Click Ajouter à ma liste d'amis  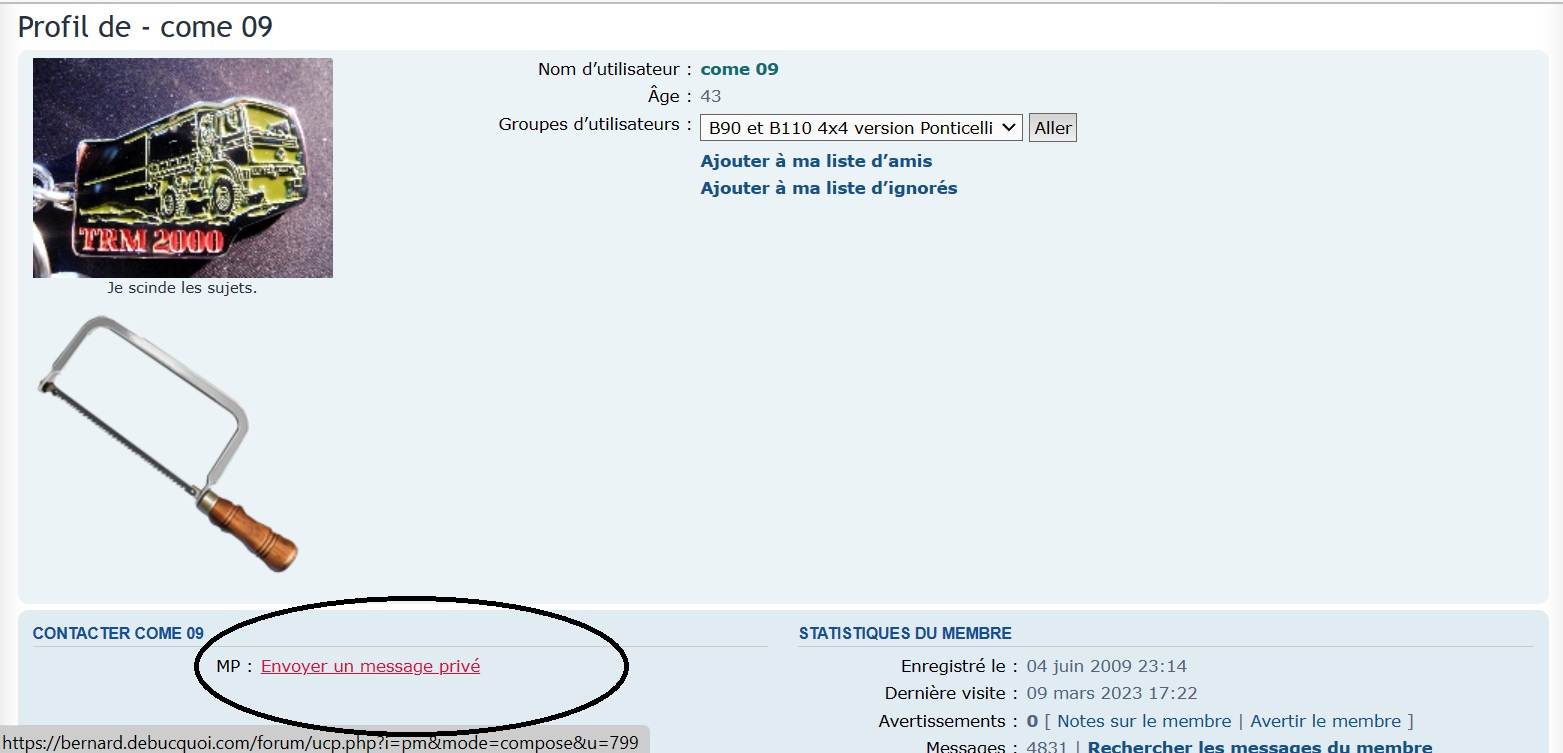point(816,161)
